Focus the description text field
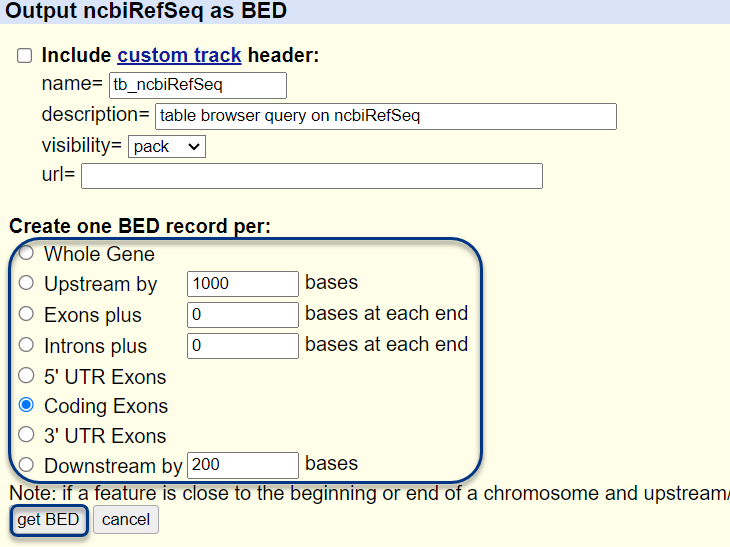This screenshot has width=730, height=547. pyautogui.click(x=385, y=116)
